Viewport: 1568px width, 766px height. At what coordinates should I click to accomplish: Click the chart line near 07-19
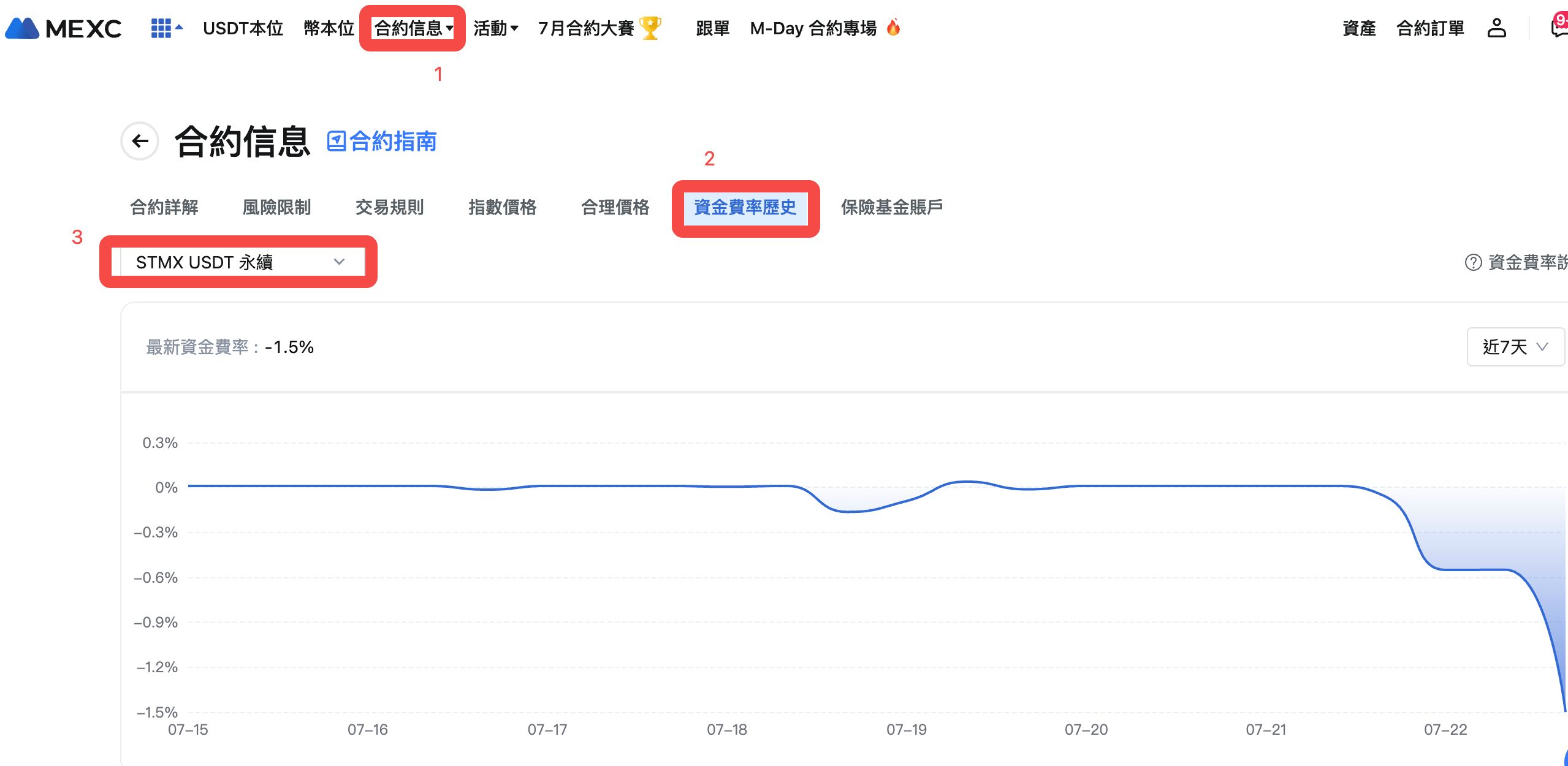coord(907,502)
